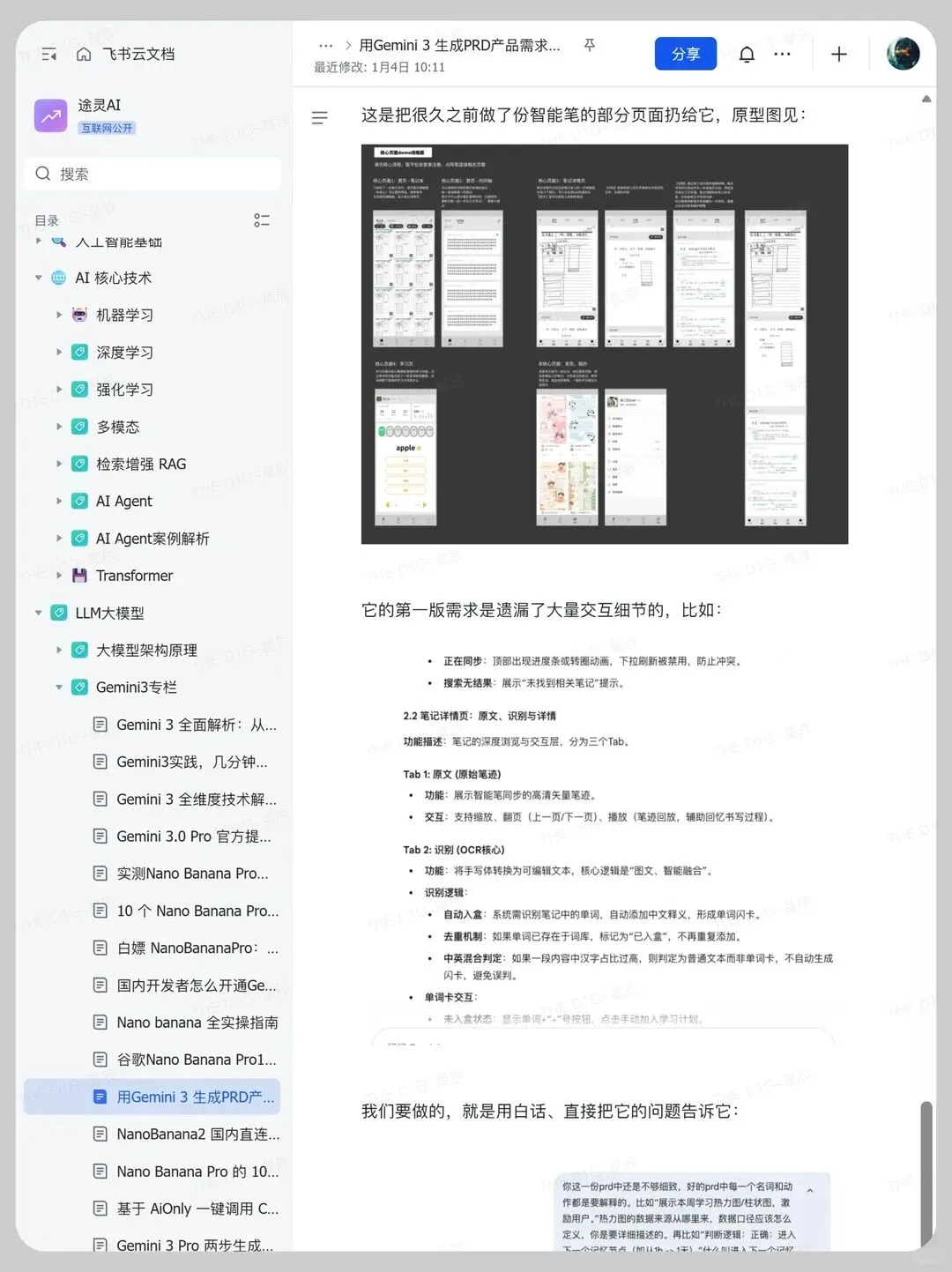
Task: Select the highlighted 用Gemini 3 生成PRD产 item
Action: (152, 1097)
